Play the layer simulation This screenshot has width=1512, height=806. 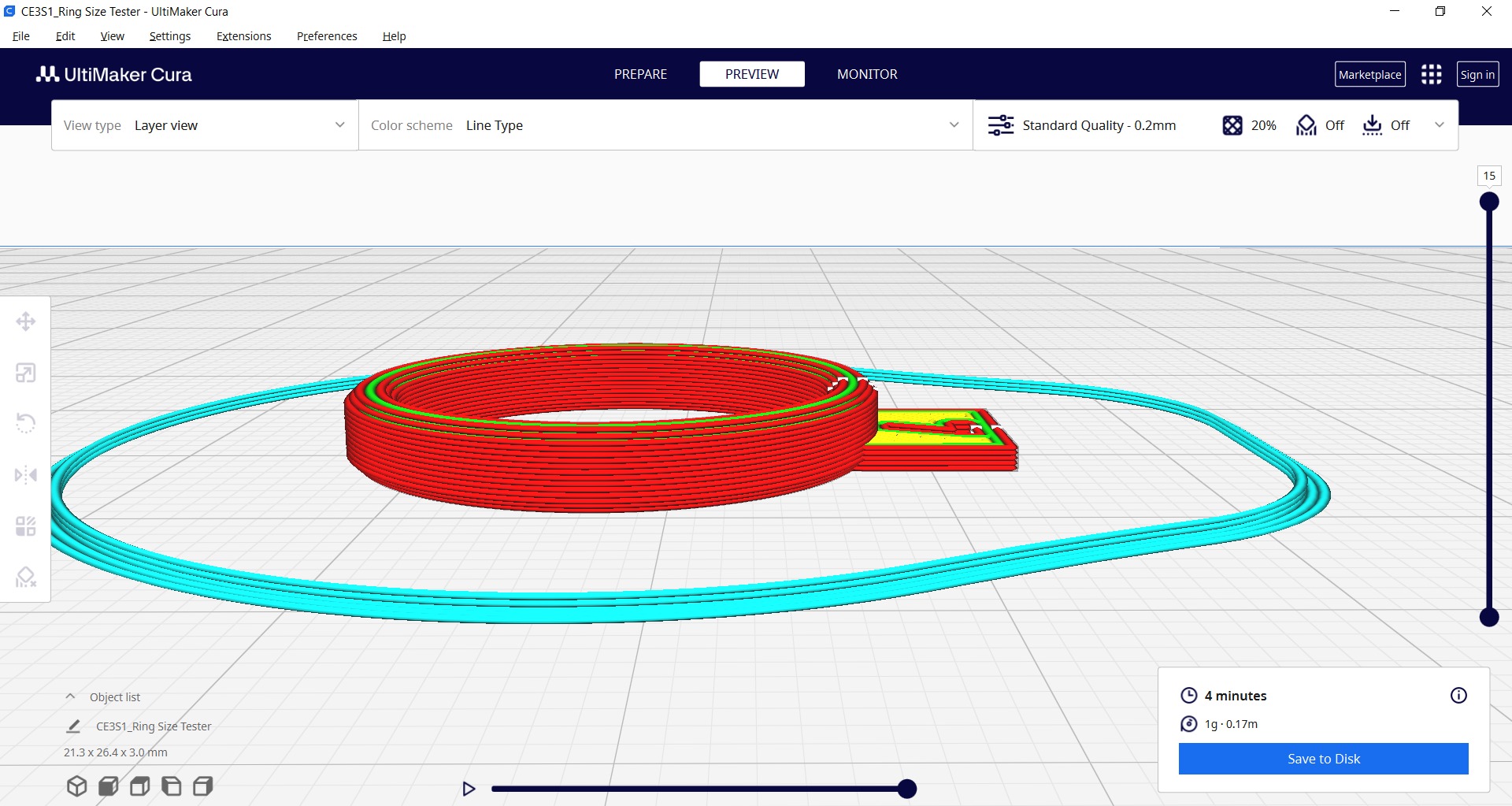(x=469, y=789)
